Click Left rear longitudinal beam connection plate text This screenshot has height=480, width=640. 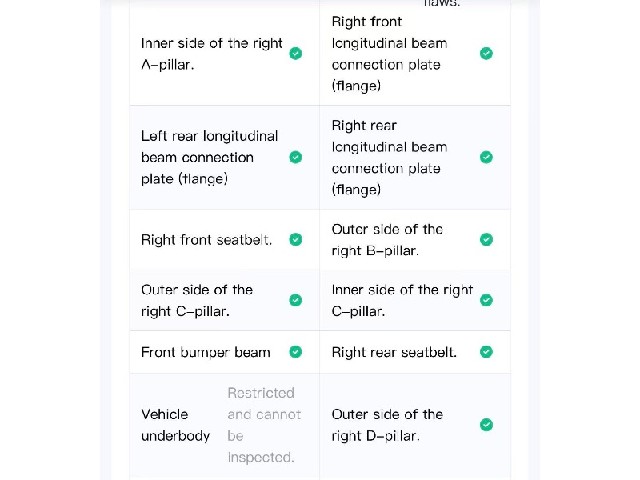pos(209,158)
